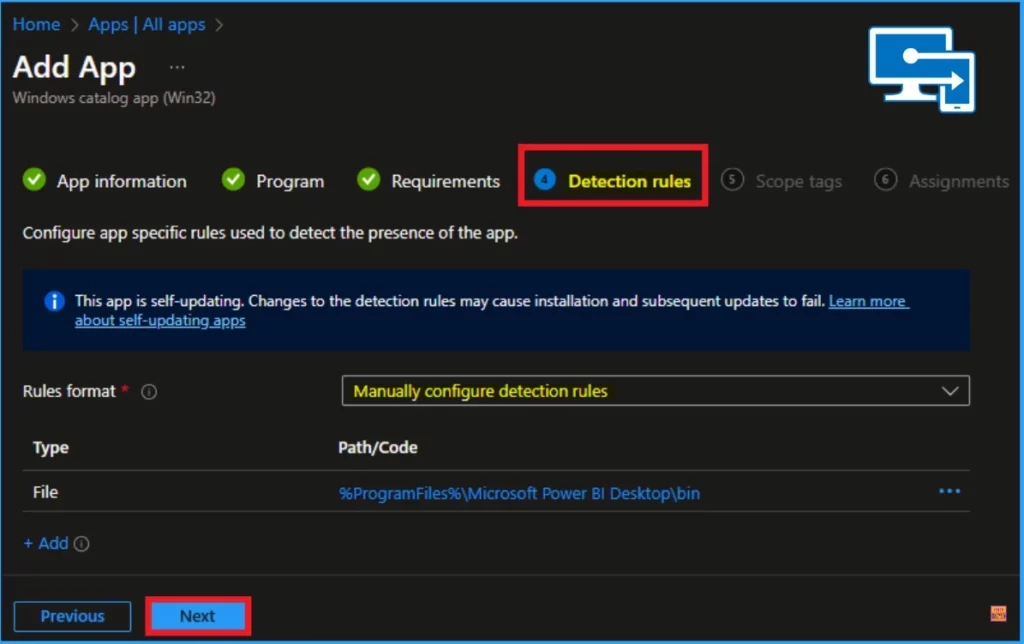Click the Path/Code column header
This screenshot has width=1024, height=644.
377,447
